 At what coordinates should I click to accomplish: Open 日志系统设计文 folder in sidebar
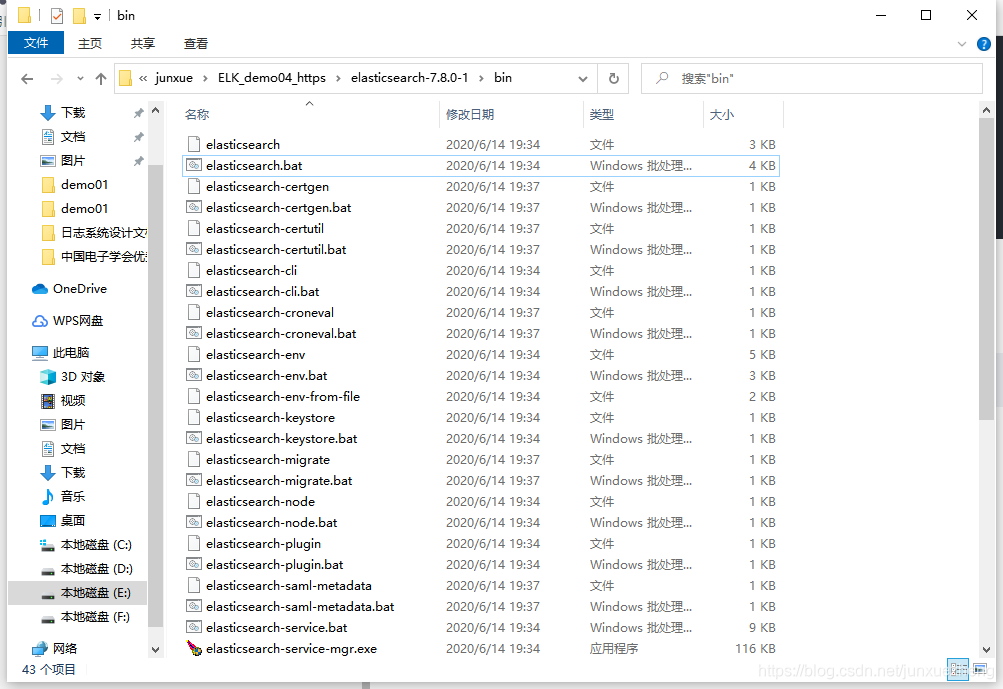coord(104,232)
